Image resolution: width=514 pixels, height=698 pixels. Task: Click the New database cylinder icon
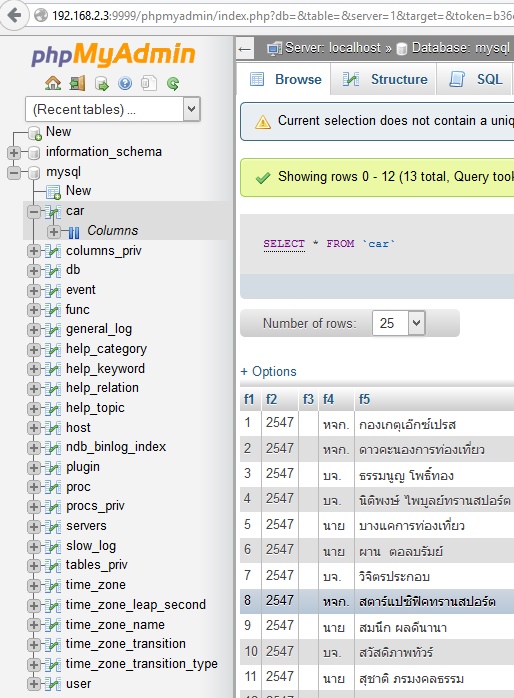(x=34, y=133)
